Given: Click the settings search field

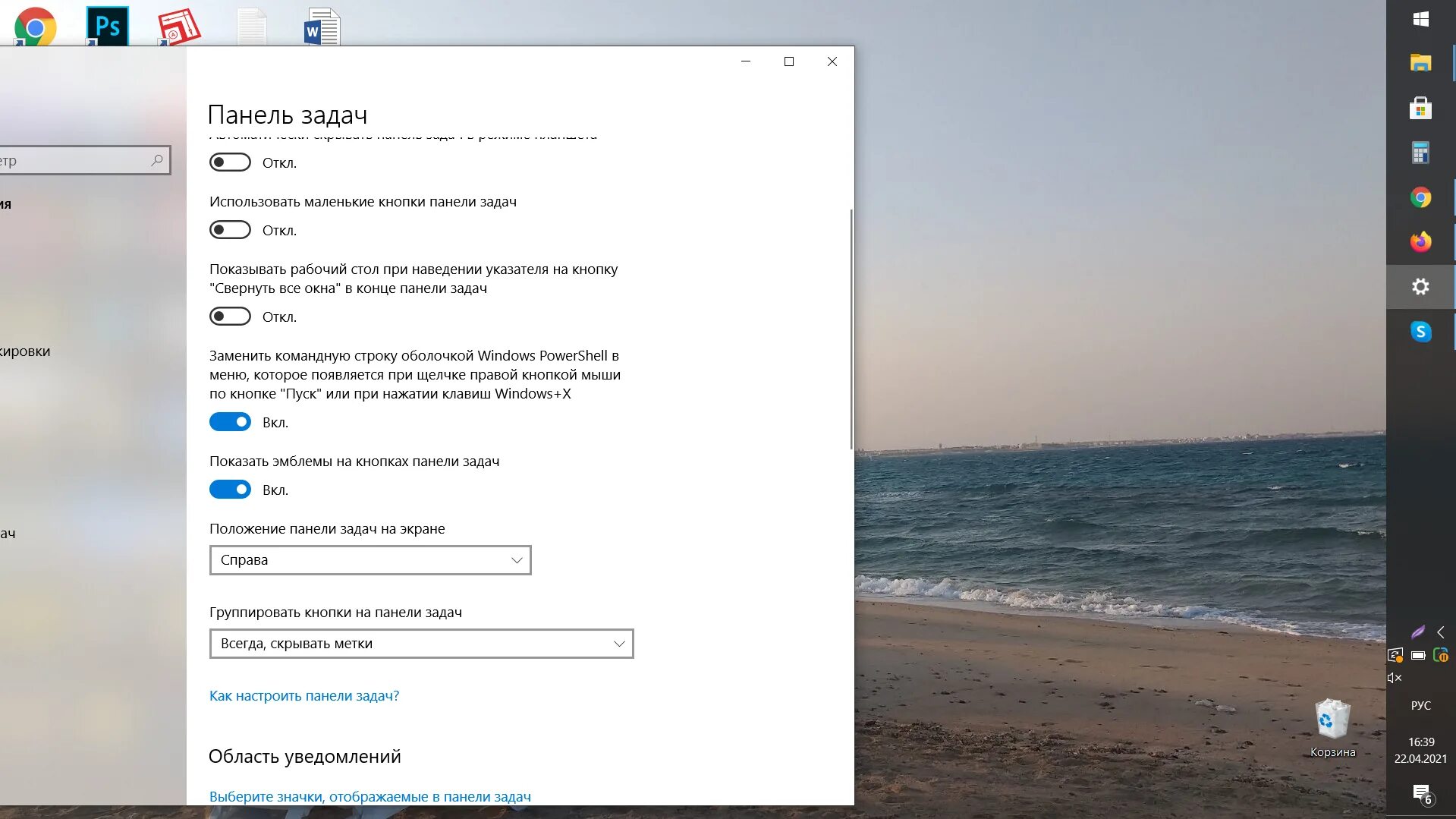Looking at the screenshot, I should [84, 160].
